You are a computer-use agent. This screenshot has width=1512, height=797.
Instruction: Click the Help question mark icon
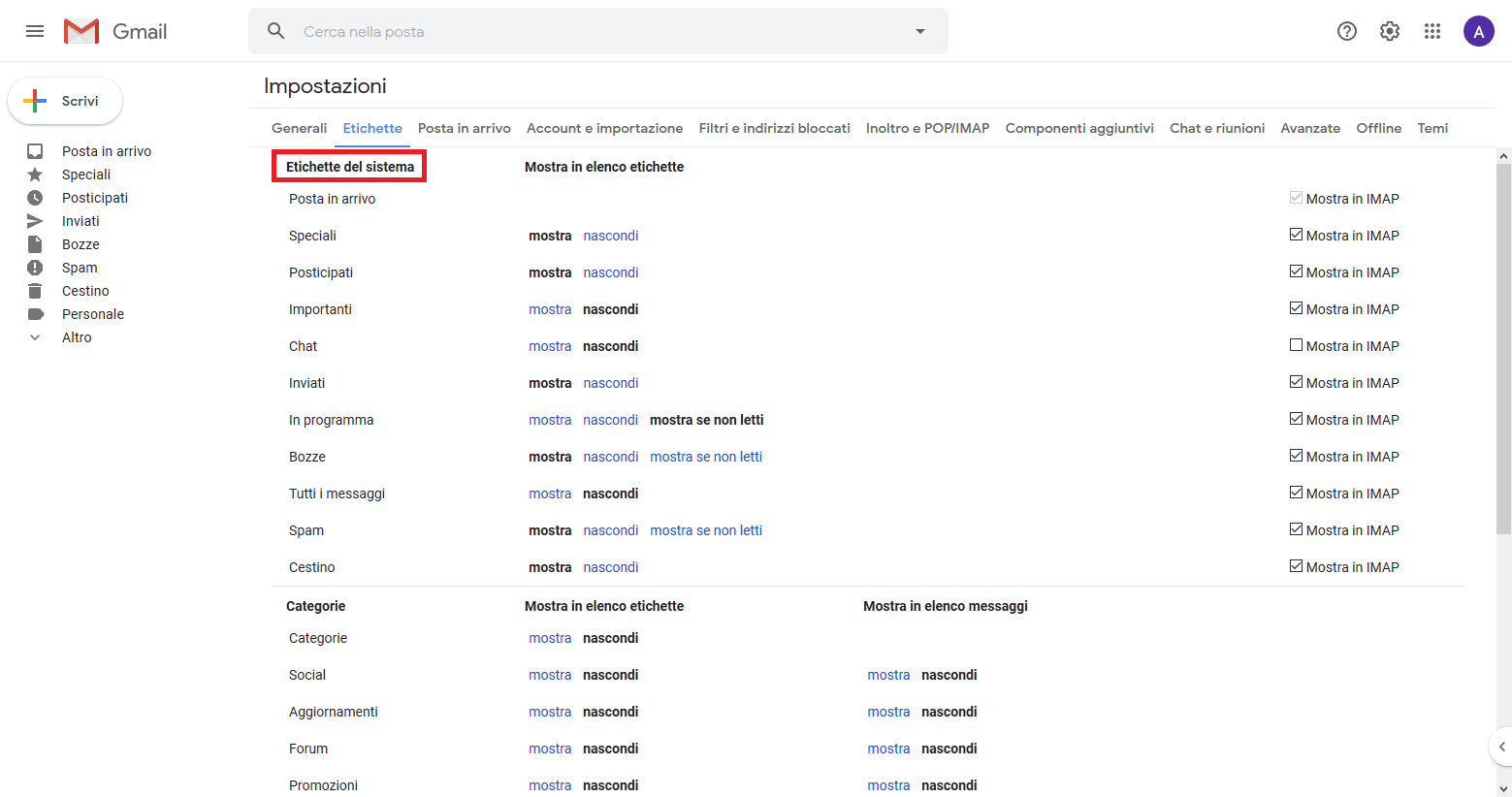pyautogui.click(x=1346, y=31)
